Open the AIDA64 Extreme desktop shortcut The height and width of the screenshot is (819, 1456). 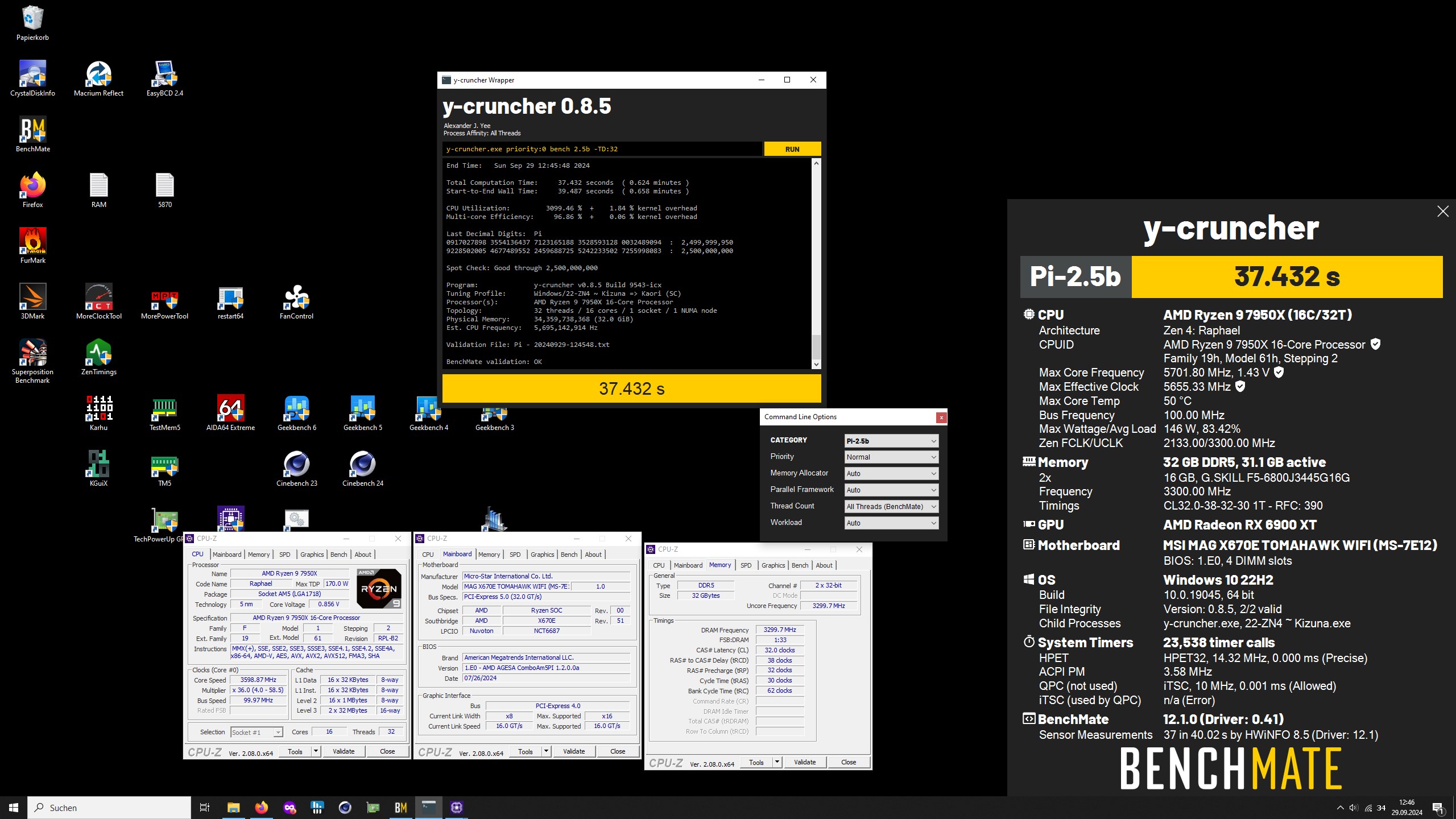click(230, 413)
